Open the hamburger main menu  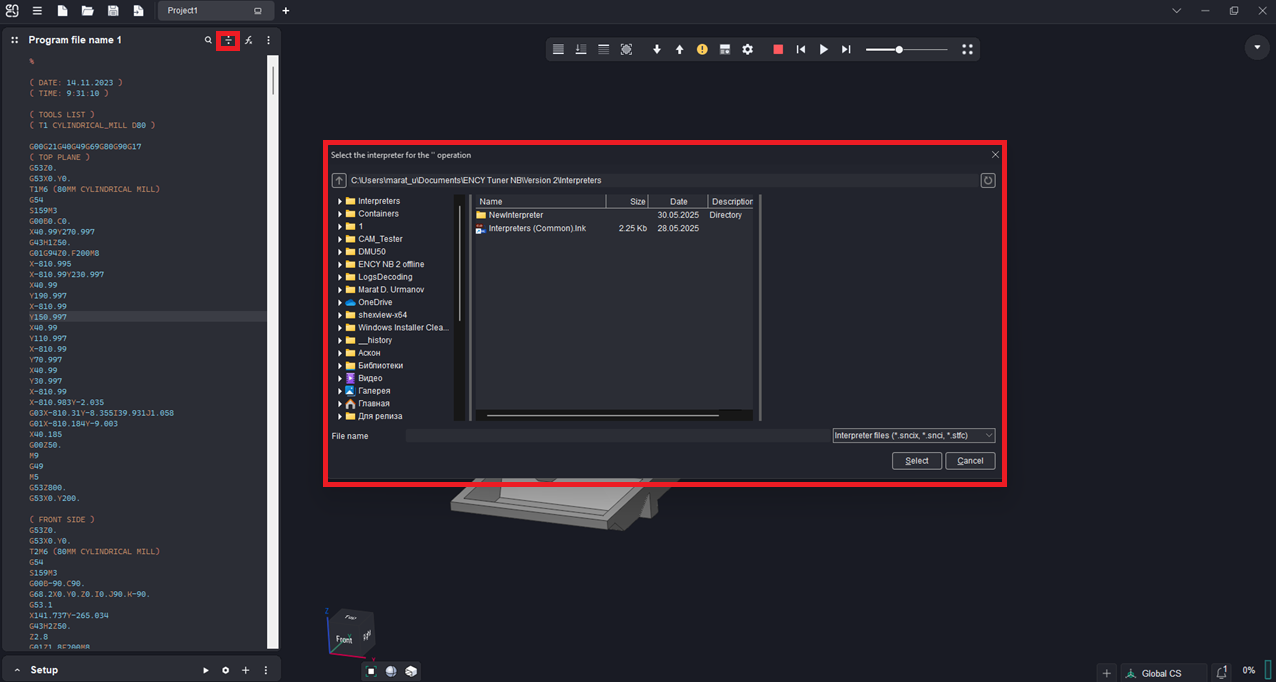pyautogui.click(x=37, y=11)
